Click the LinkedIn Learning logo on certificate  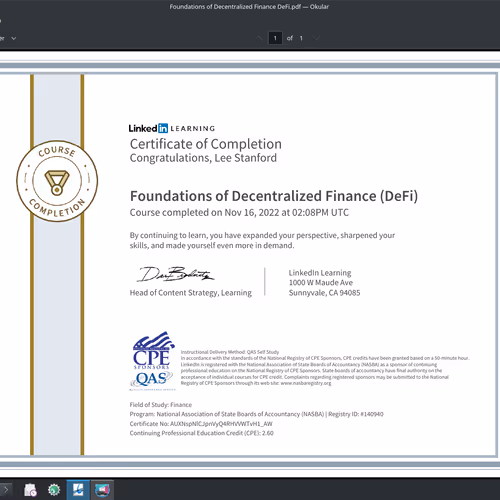click(172, 128)
